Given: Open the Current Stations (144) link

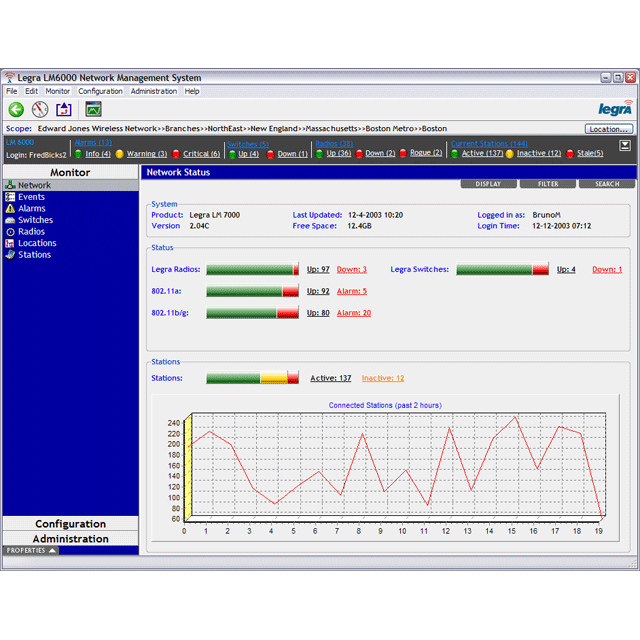Looking at the screenshot, I should pos(489,144).
